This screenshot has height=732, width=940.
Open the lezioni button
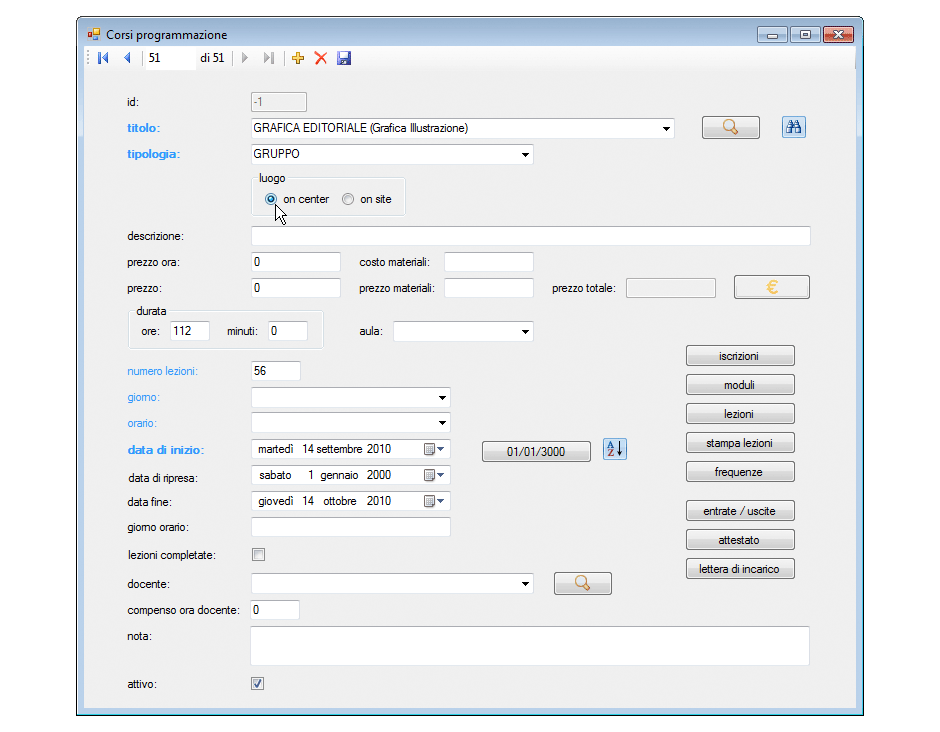740,414
